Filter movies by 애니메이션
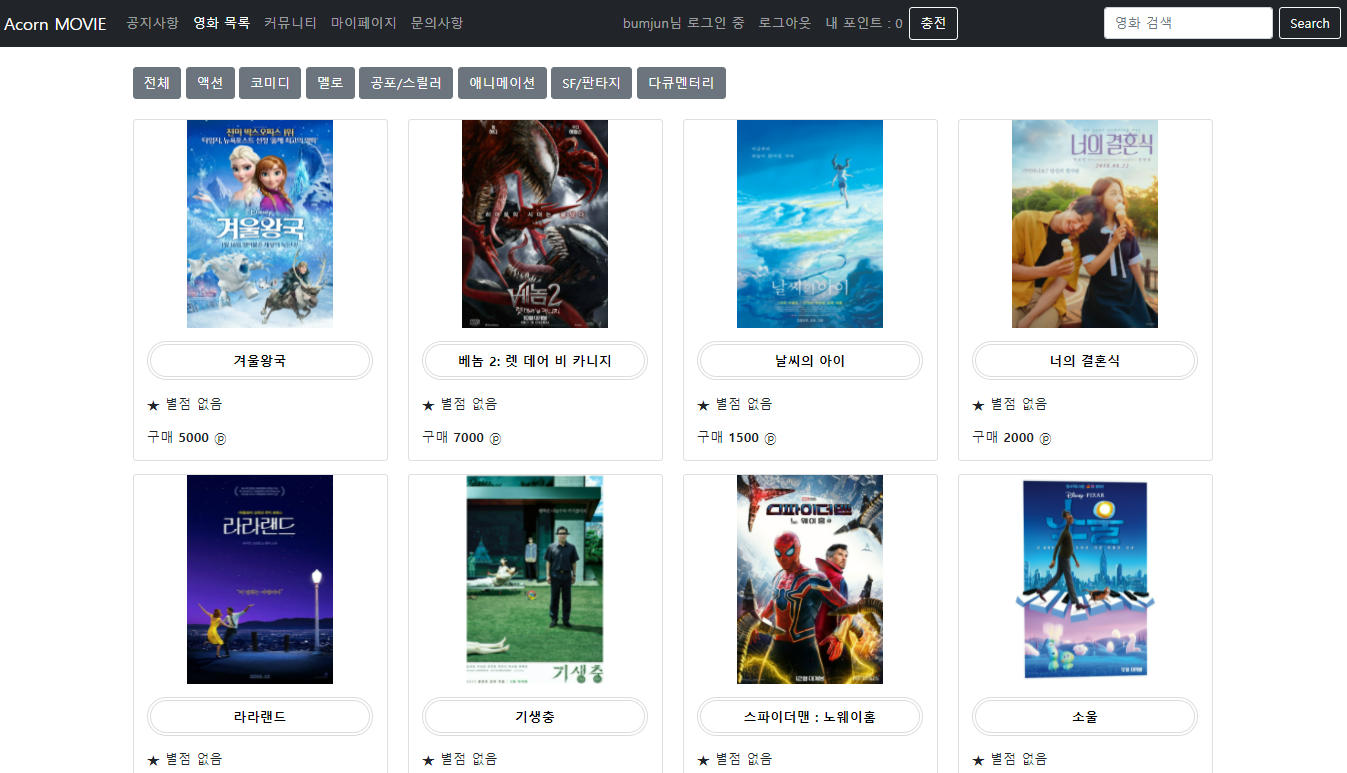1347x773 pixels. coord(502,83)
